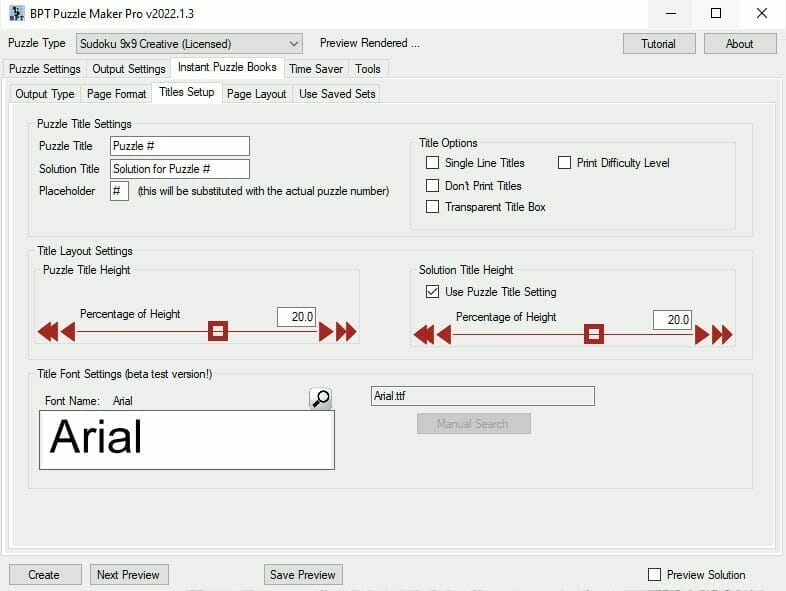
Task: Enable Print Difficulty Level checkbox
Action: point(564,162)
